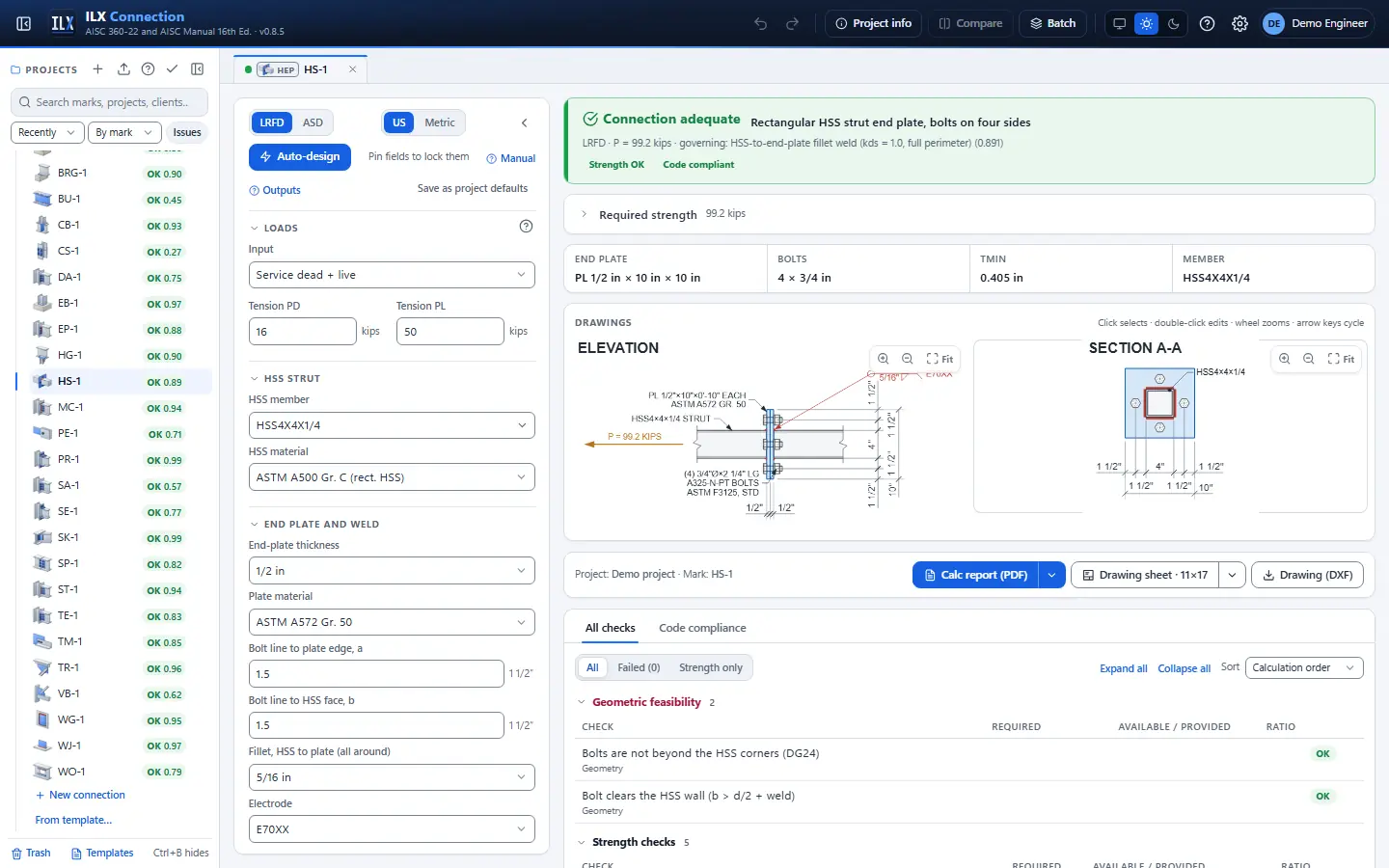Click the upload/export icon in Projects bar
Screen dimensions: 1389x868
coord(123,69)
